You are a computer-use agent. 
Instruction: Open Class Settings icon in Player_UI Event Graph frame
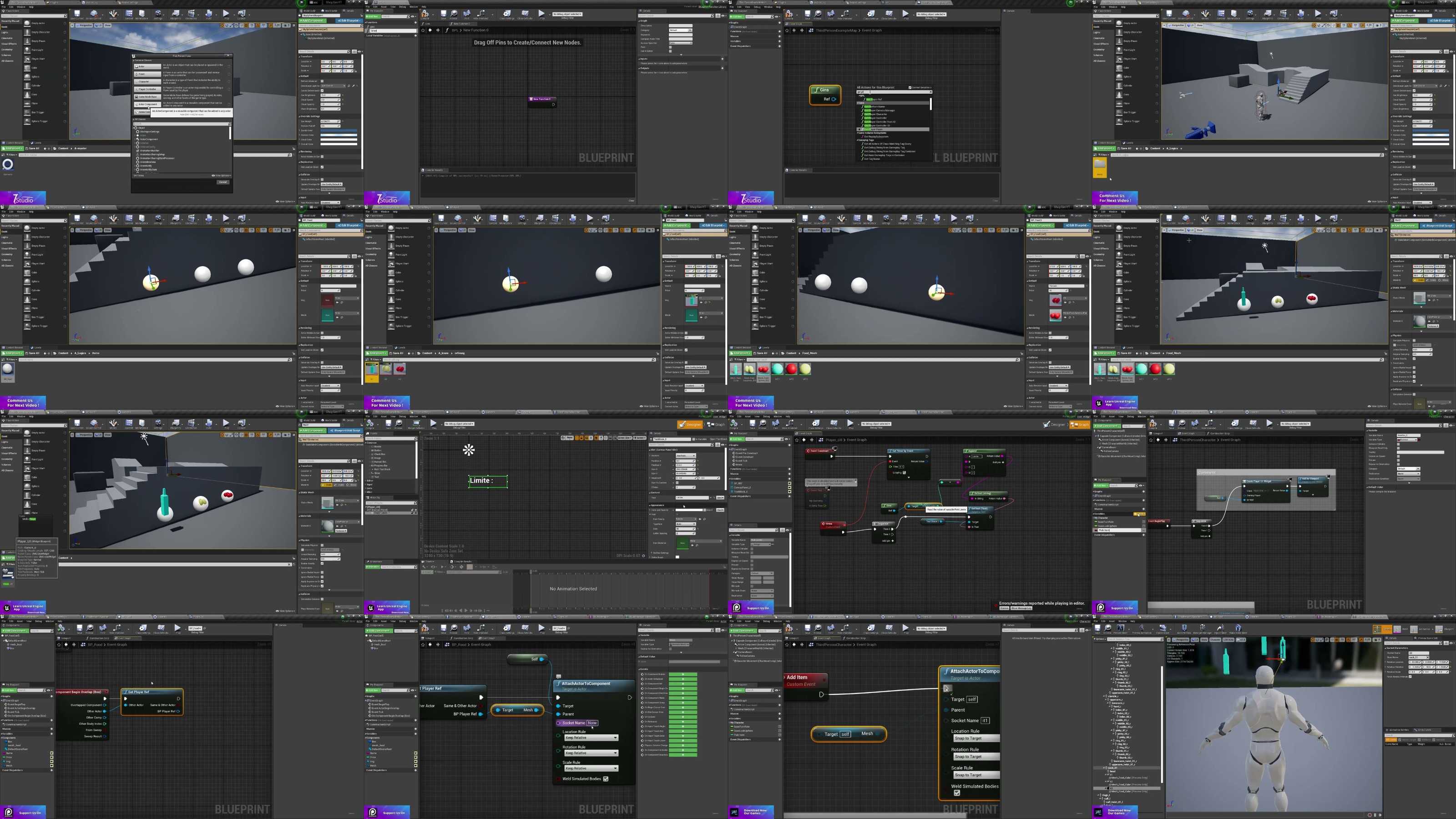click(x=816, y=424)
